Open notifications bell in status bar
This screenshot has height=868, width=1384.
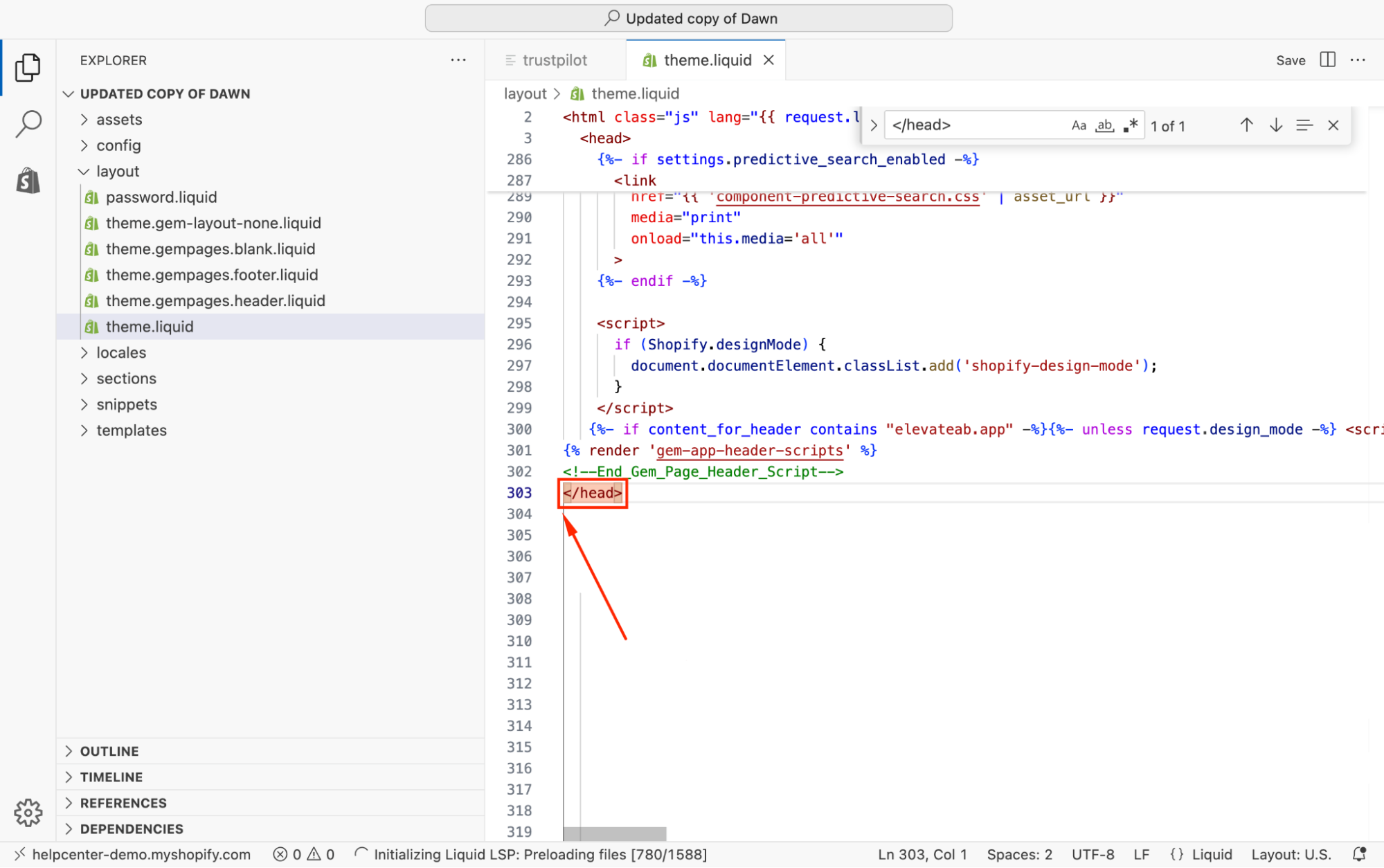click(1359, 854)
